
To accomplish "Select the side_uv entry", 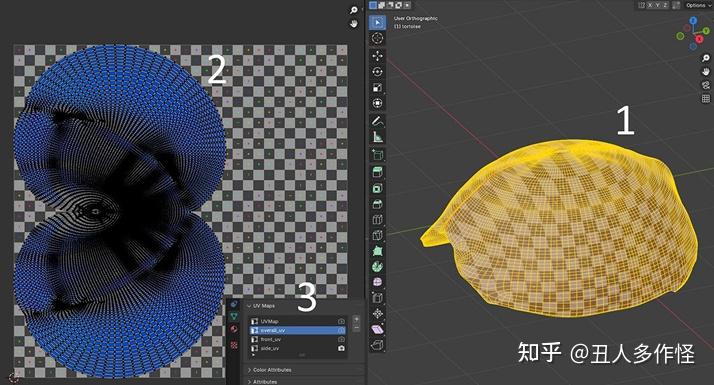I will point(297,348).
